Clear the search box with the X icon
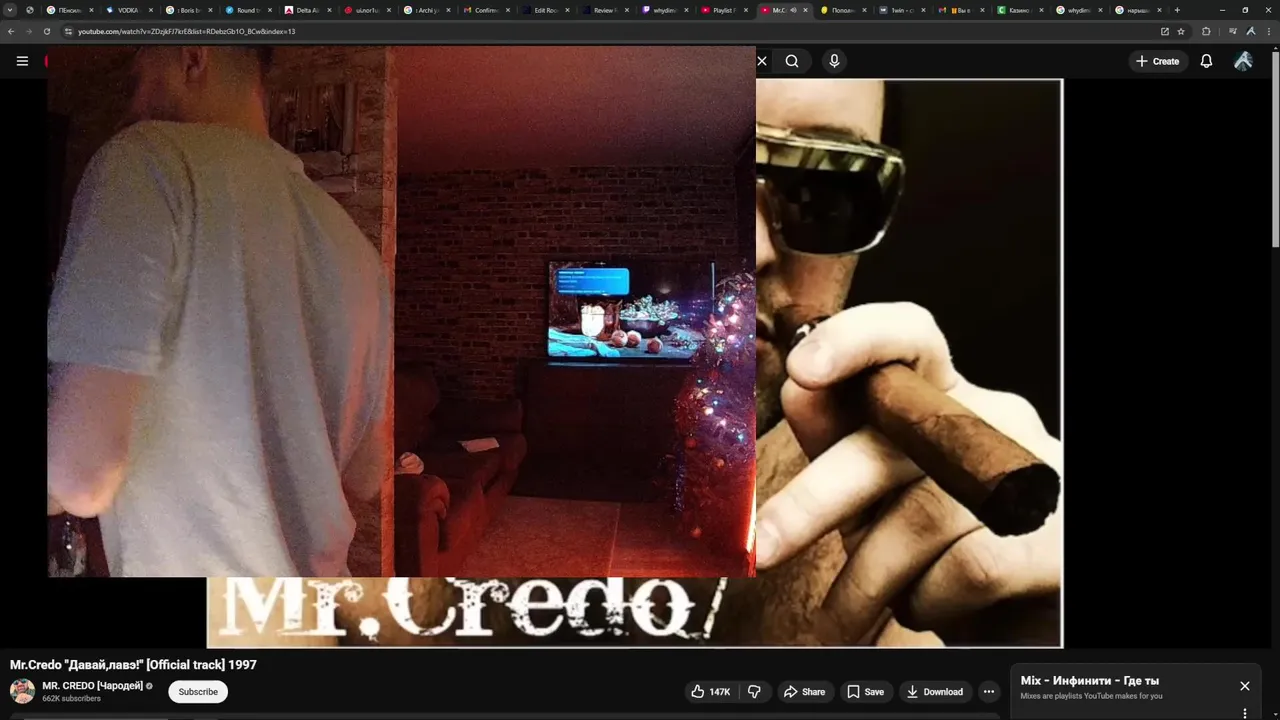1280x720 pixels. 762,61
